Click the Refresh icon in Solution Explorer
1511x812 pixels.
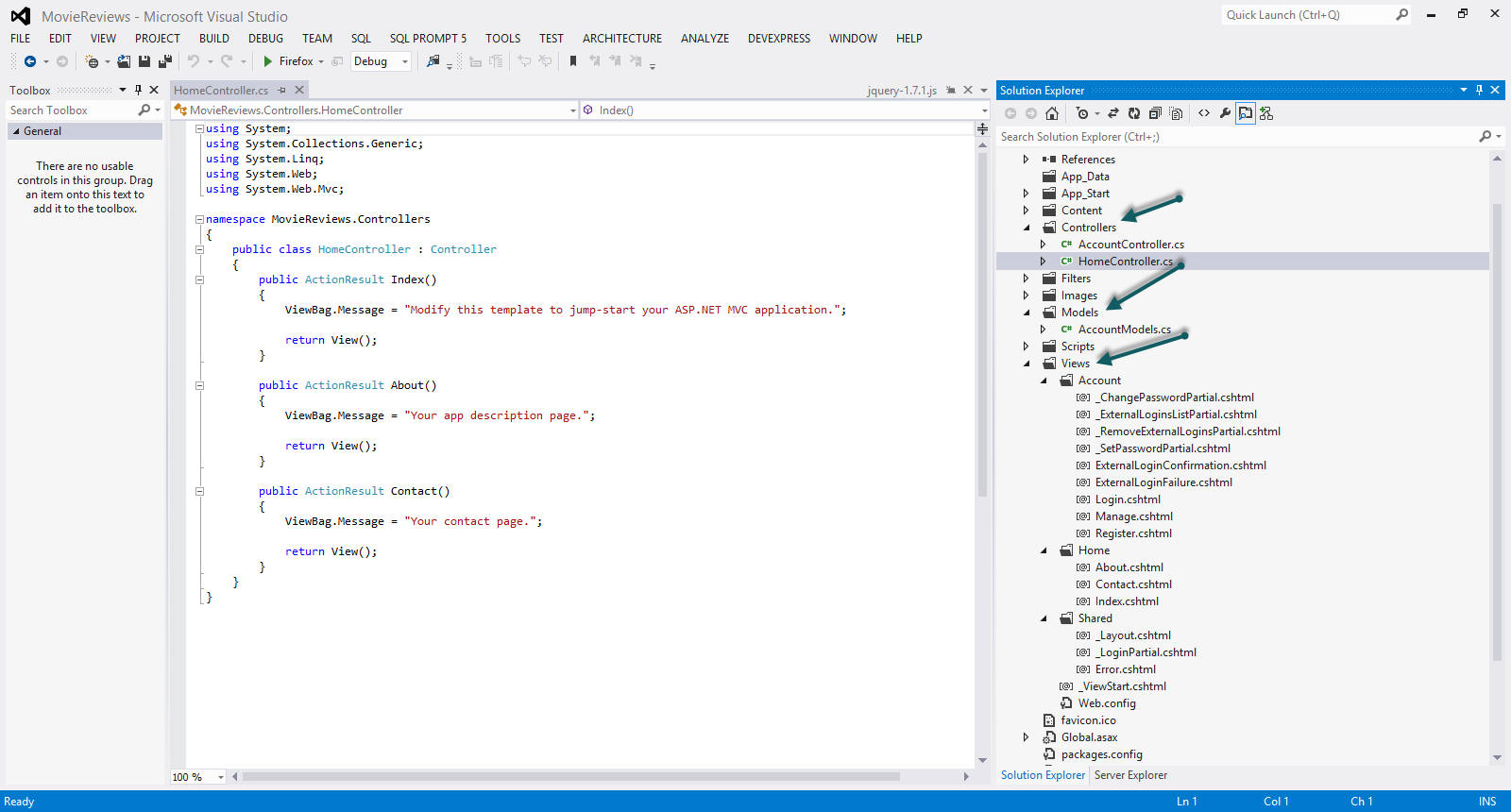coord(1134,113)
